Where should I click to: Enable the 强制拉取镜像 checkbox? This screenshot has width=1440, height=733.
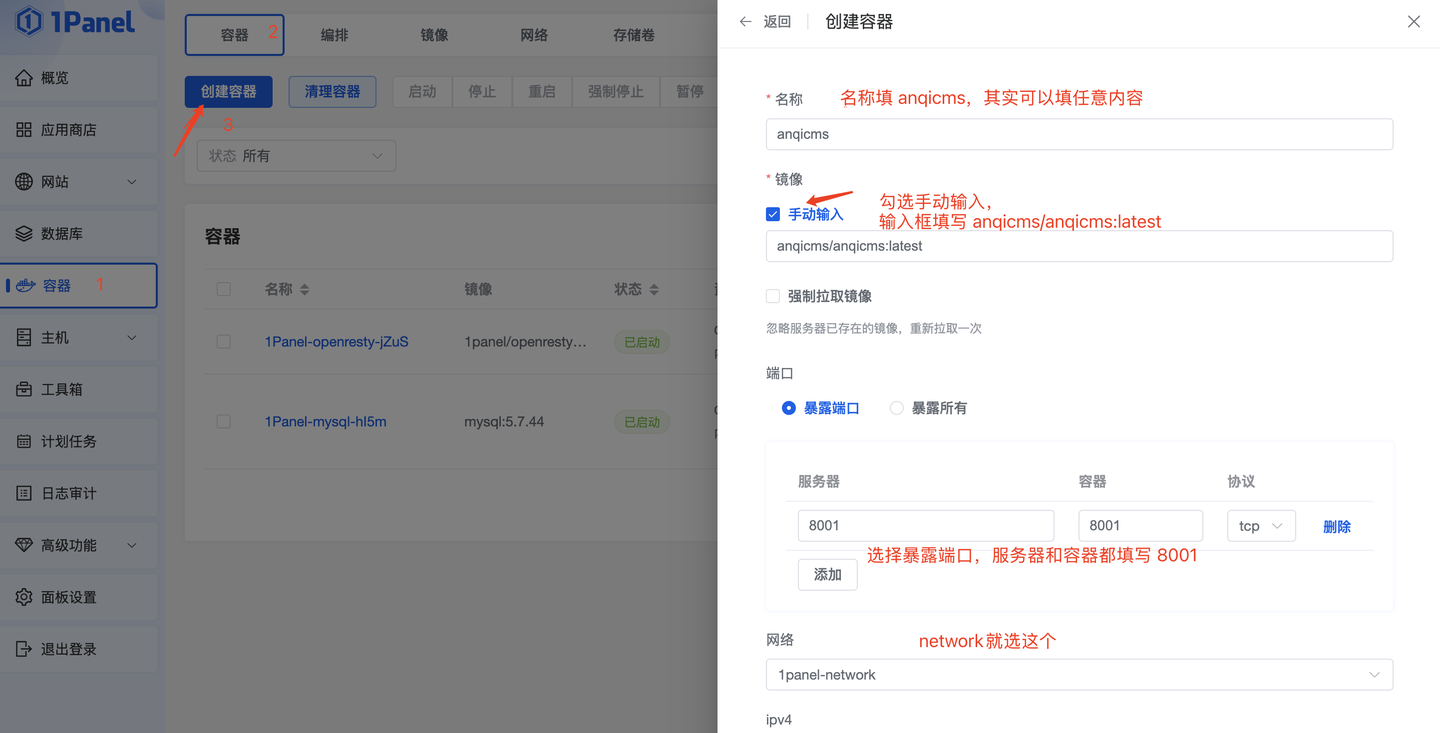773,296
